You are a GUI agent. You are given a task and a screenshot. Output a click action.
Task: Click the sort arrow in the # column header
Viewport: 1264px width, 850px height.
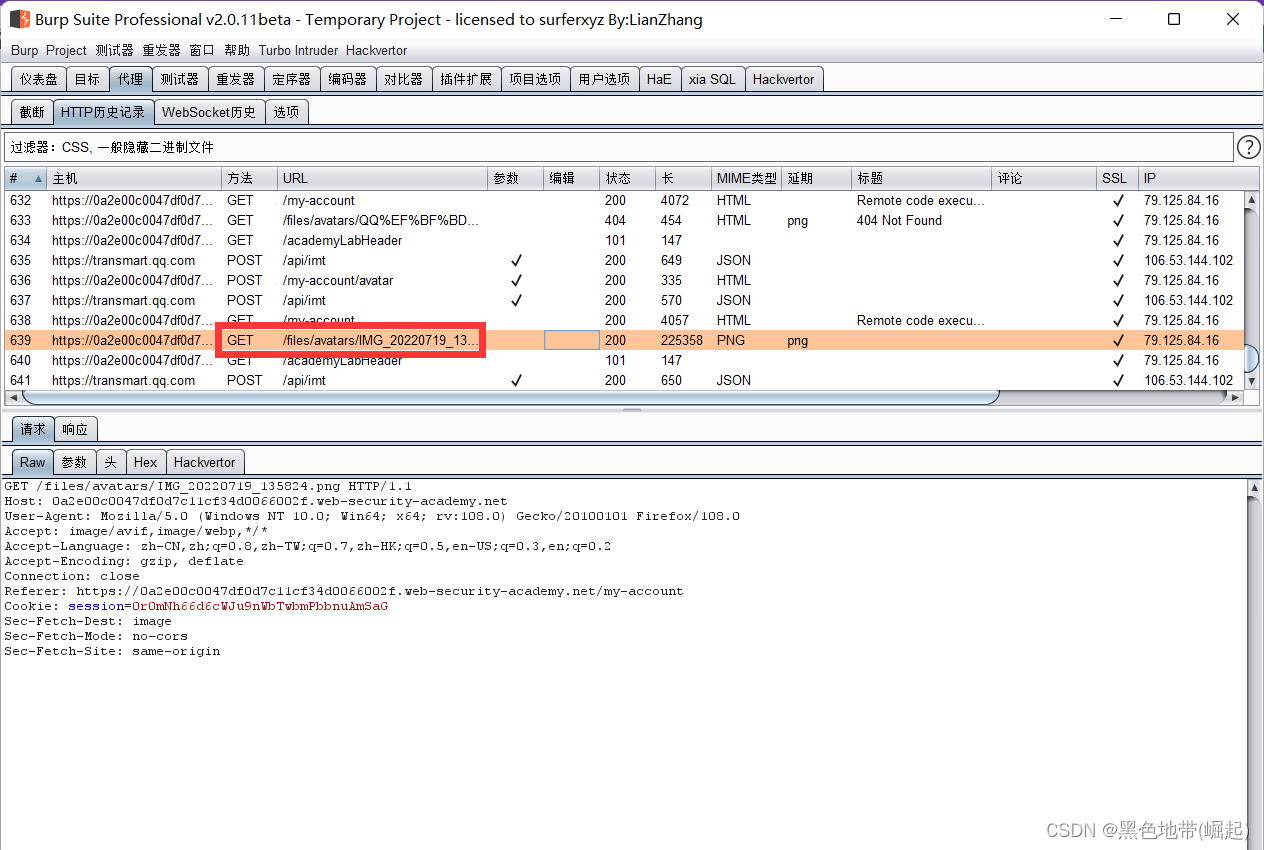39,179
